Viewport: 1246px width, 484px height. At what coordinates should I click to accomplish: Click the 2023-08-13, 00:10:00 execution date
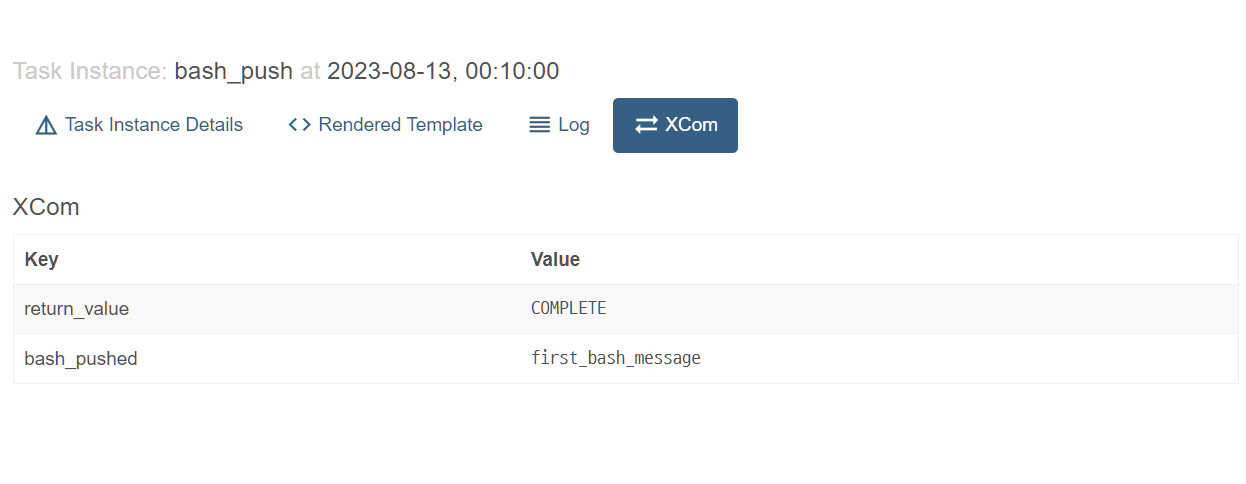pos(443,71)
